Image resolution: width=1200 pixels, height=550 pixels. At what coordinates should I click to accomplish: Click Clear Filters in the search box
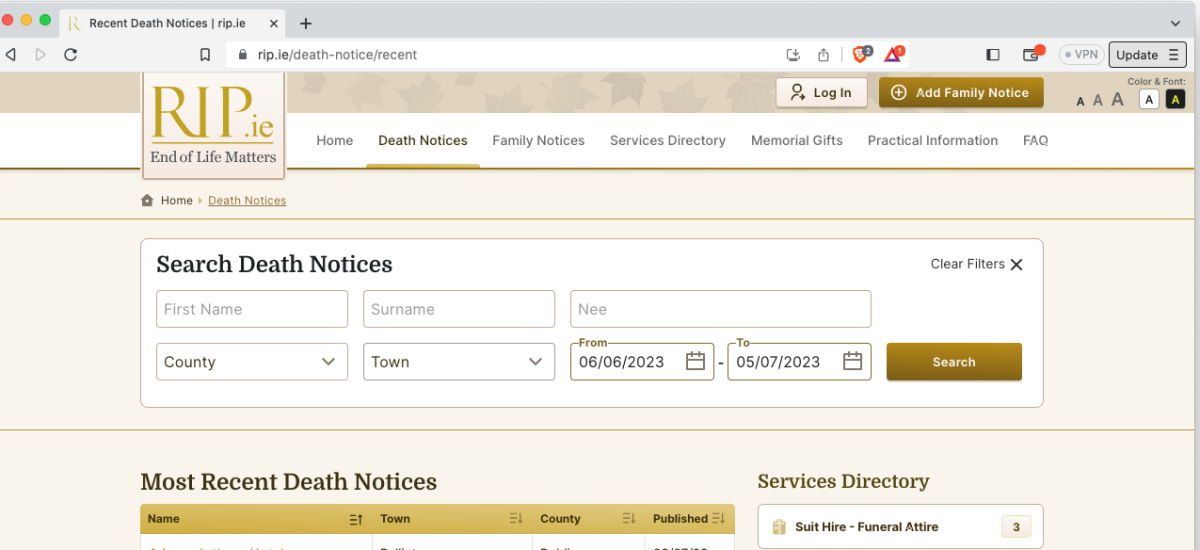click(977, 264)
